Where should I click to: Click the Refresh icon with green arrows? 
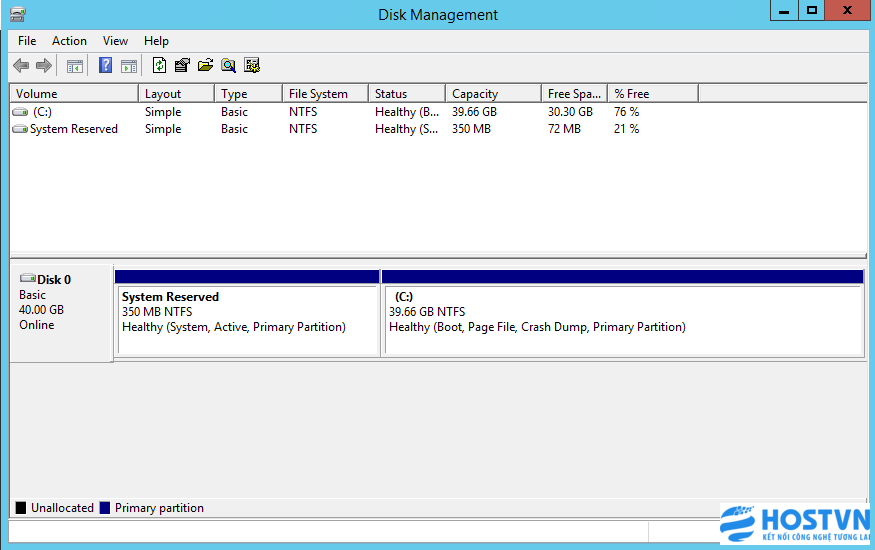click(x=159, y=65)
